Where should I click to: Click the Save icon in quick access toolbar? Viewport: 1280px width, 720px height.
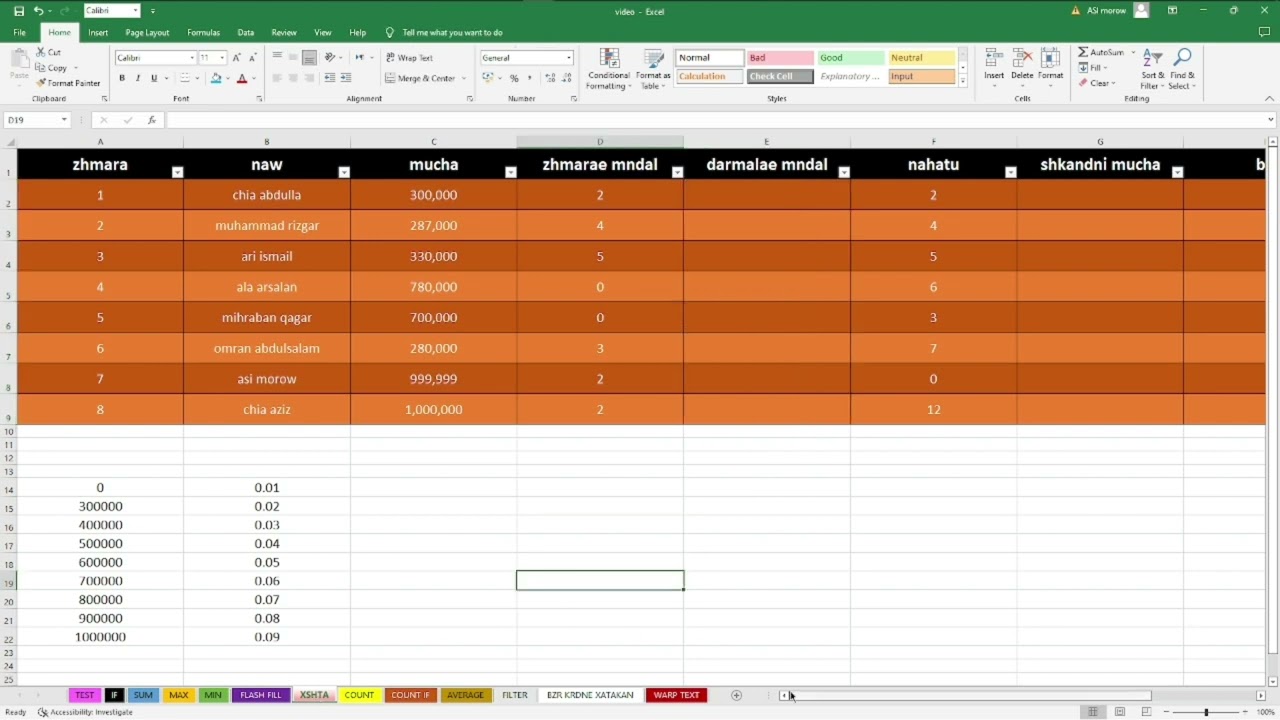click(19, 11)
